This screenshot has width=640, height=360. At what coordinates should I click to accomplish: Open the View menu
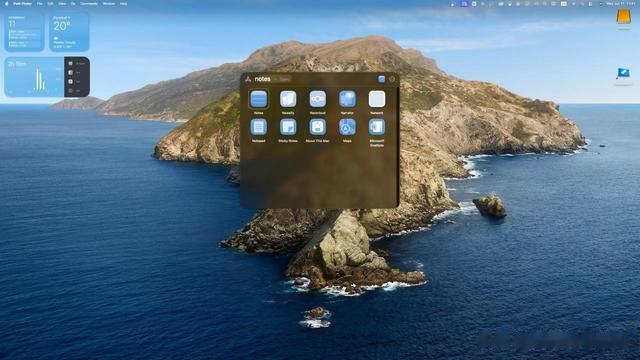tap(62, 4)
